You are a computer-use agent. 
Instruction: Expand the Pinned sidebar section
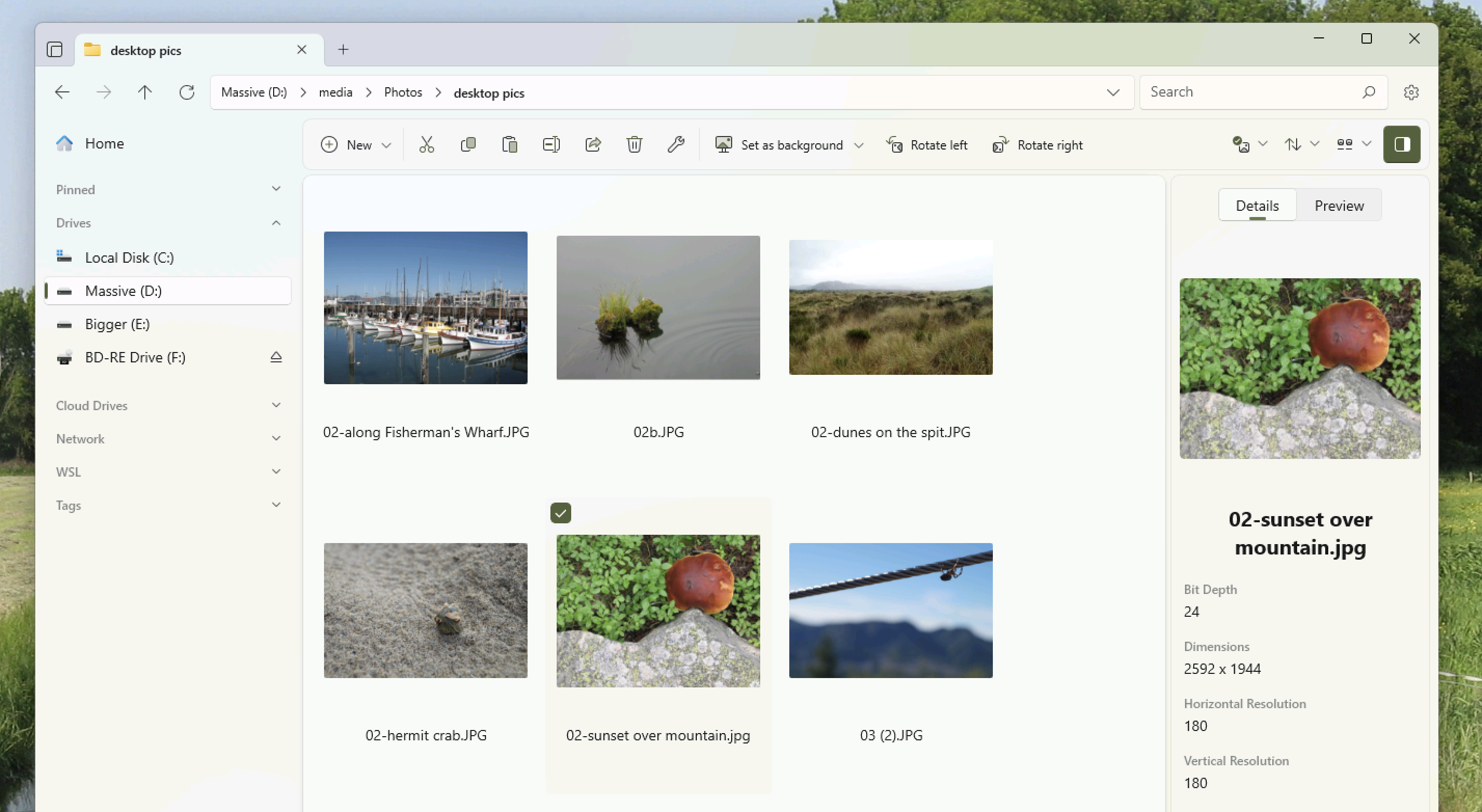(x=276, y=189)
